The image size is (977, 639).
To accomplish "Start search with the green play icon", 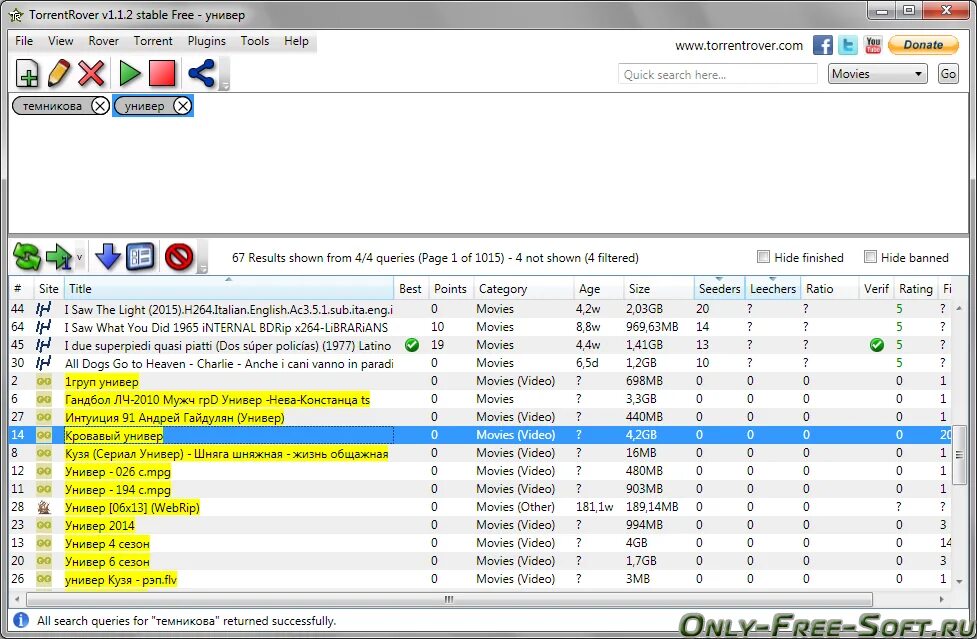I will [x=130, y=73].
